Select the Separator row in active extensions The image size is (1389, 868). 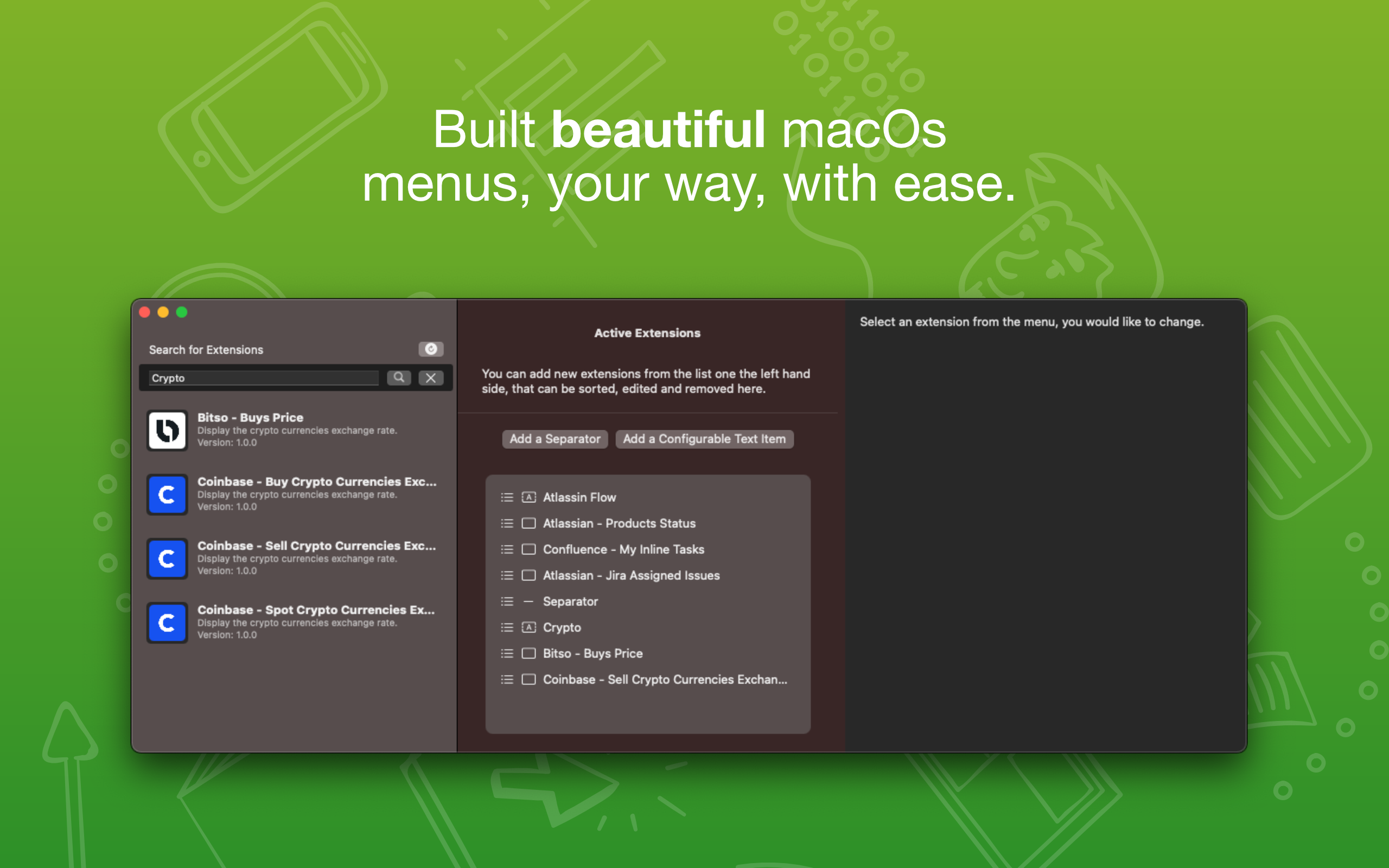click(x=570, y=602)
